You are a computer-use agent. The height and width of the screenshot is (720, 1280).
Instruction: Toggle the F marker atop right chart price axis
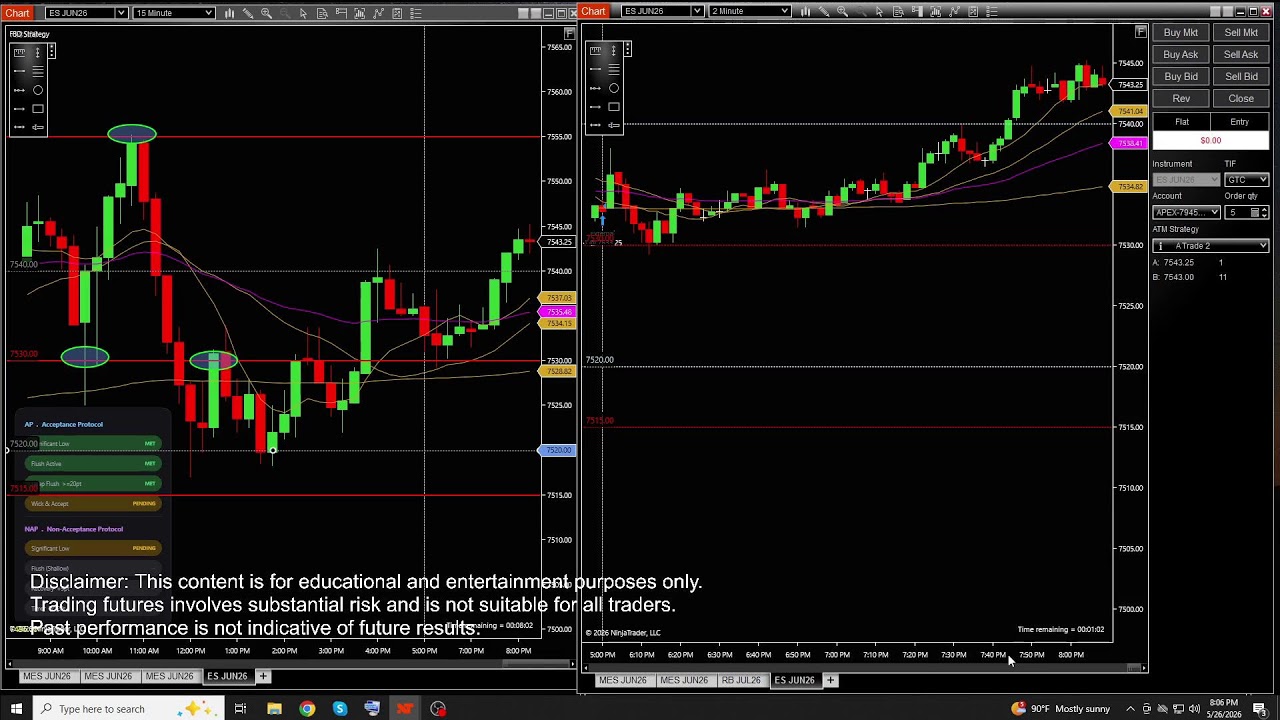1140,32
